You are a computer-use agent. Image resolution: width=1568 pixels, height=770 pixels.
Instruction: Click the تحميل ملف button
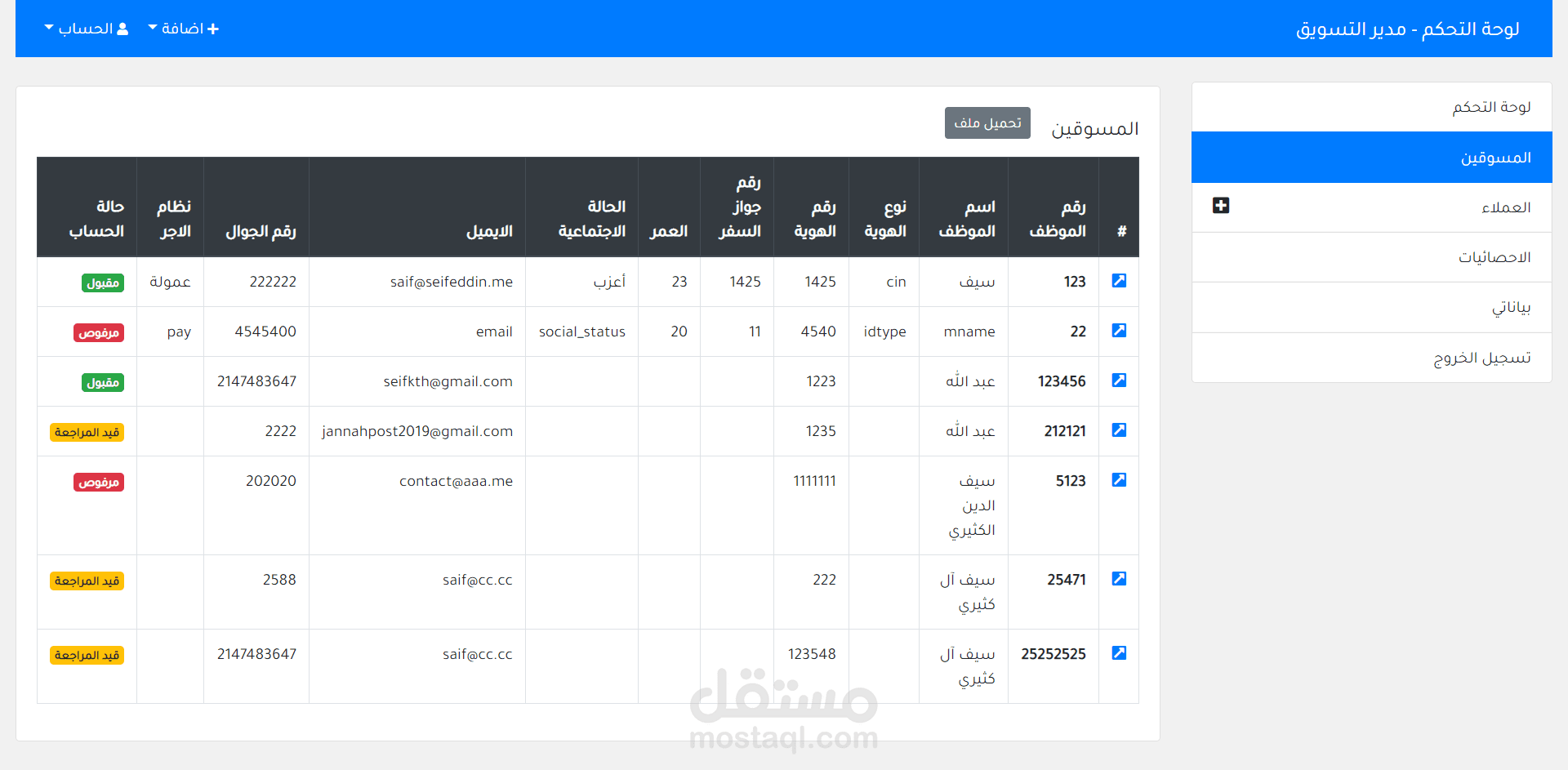pos(987,123)
